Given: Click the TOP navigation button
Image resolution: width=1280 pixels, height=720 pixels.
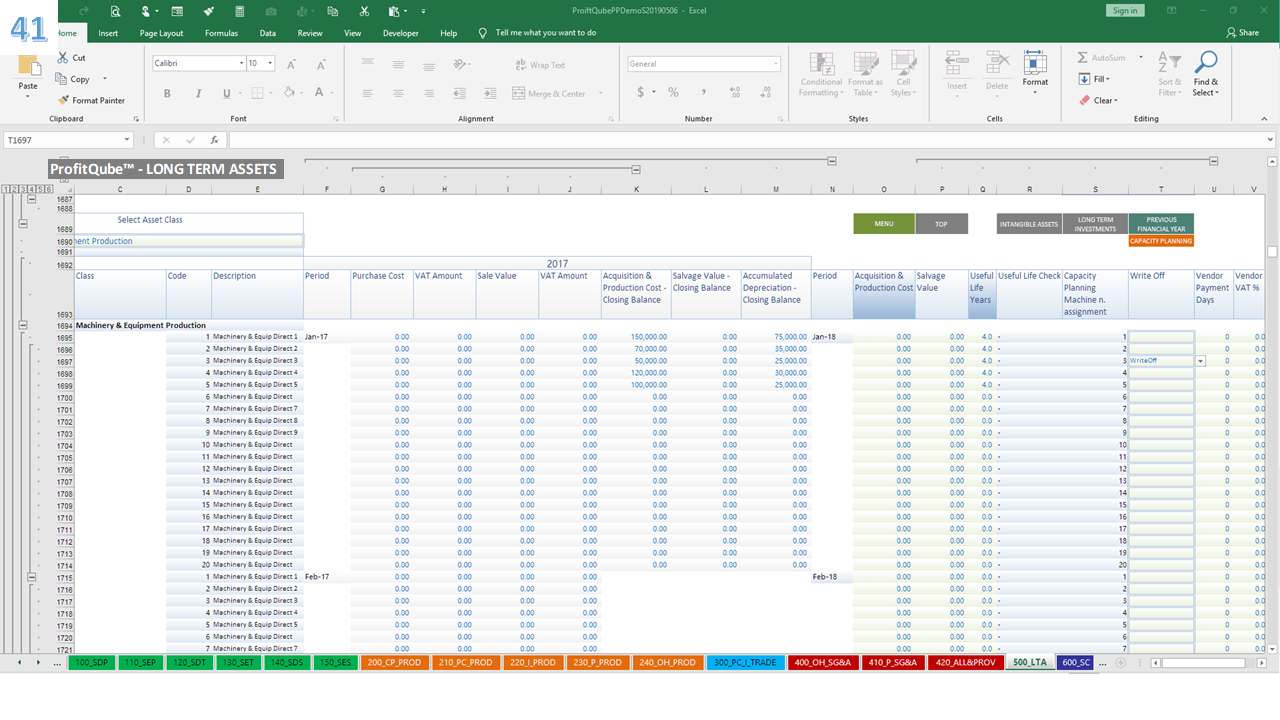Looking at the screenshot, I should 941,224.
